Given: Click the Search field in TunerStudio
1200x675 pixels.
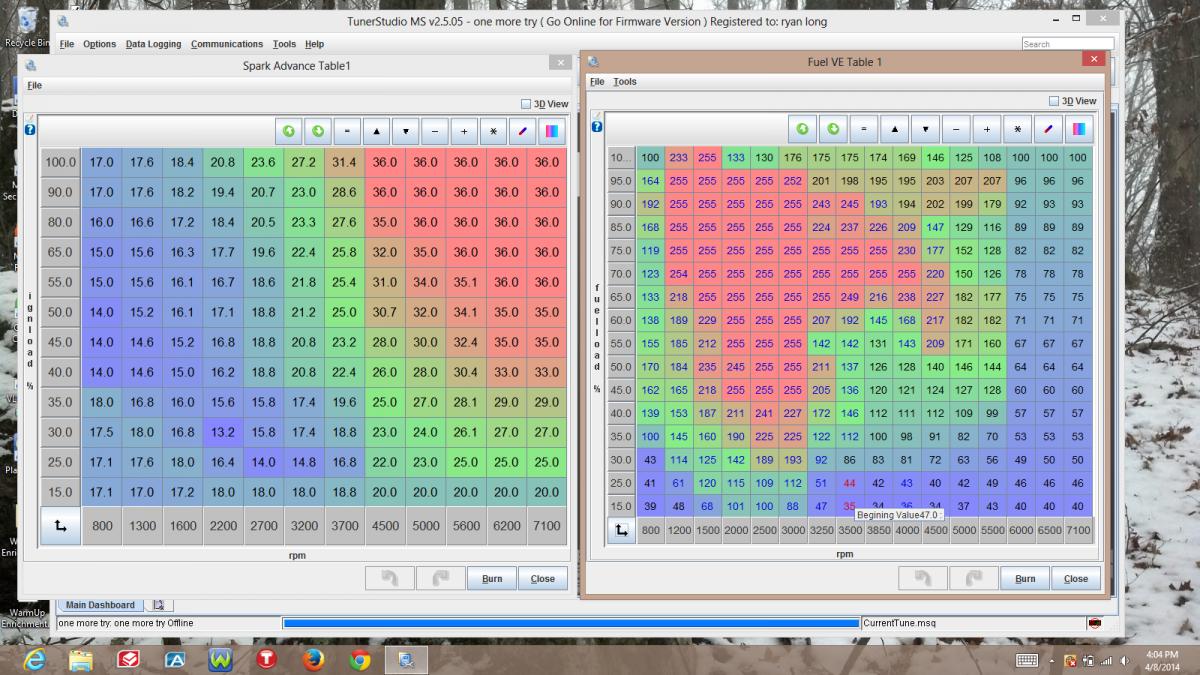Looking at the screenshot, I should [x=1067, y=44].
